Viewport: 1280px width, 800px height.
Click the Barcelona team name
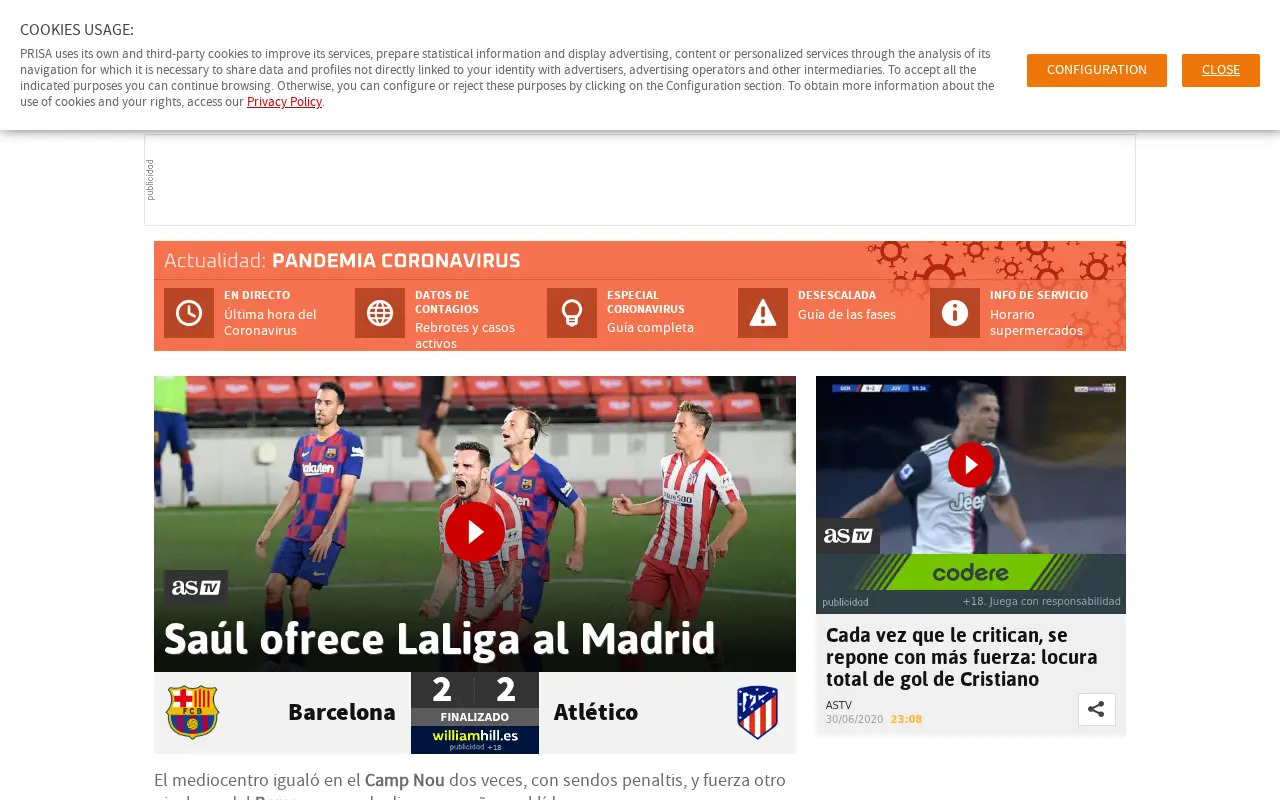342,712
